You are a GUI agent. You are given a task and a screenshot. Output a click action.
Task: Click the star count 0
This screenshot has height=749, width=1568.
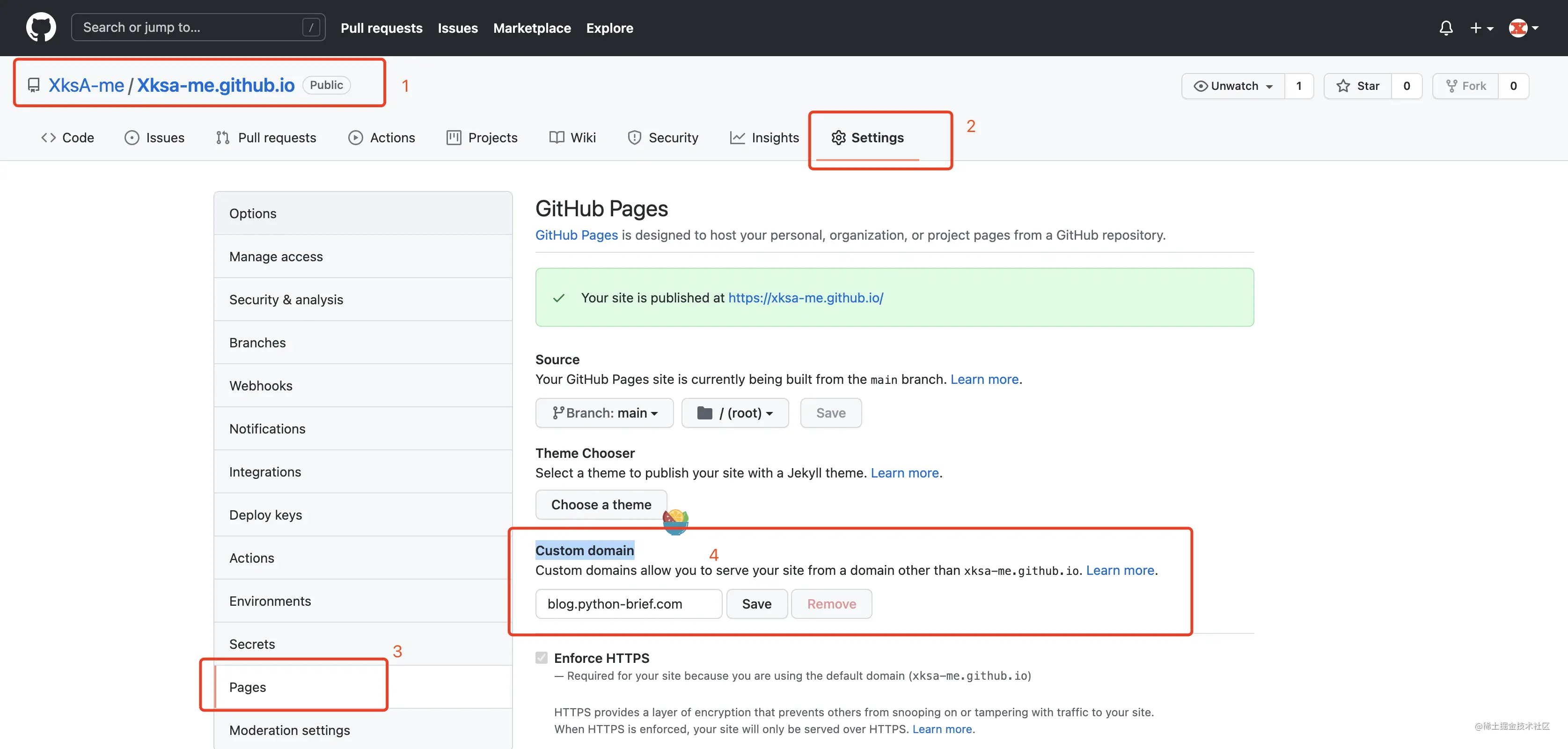1407,86
